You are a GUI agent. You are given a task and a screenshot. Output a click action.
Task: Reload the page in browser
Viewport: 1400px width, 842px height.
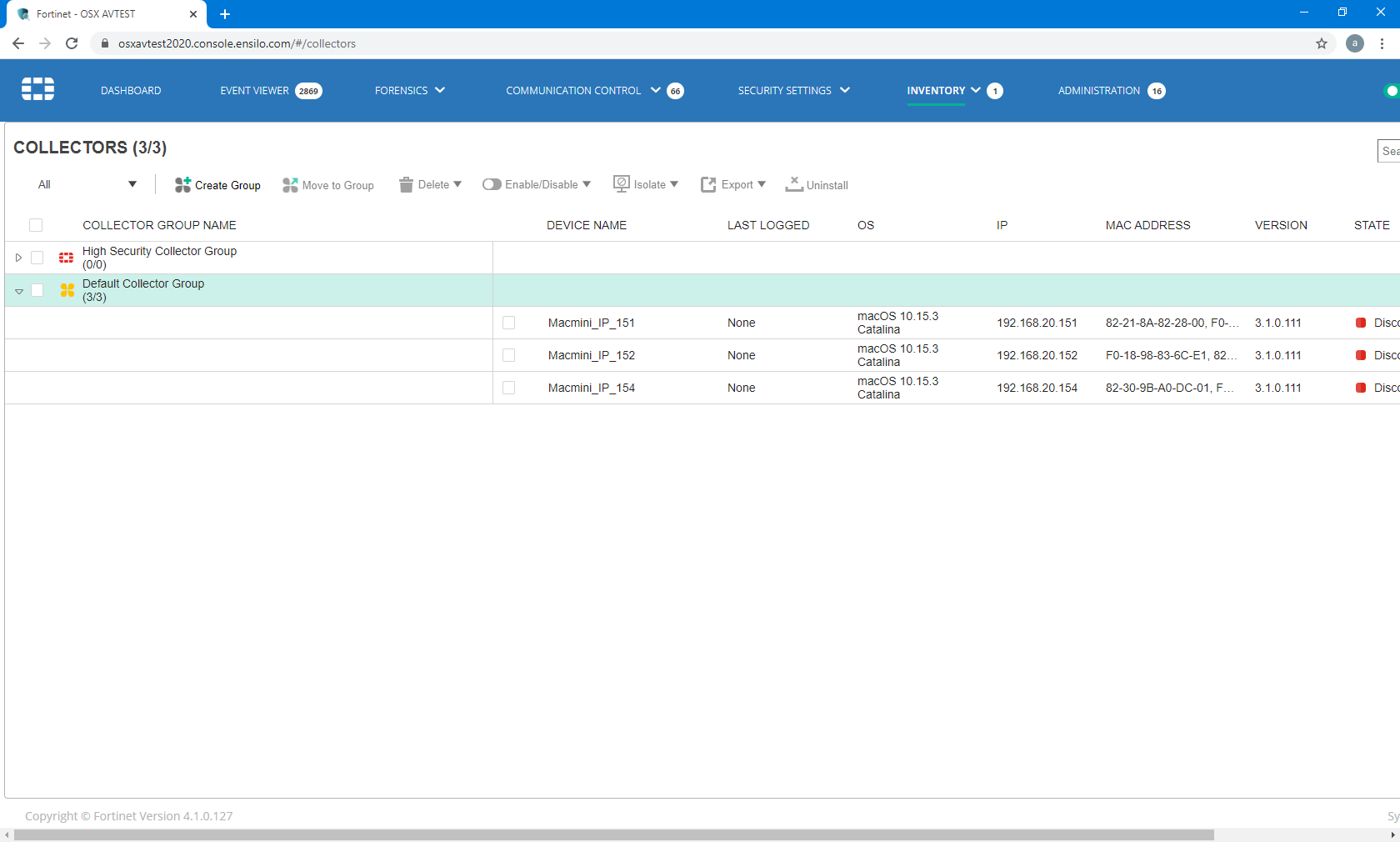click(72, 43)
